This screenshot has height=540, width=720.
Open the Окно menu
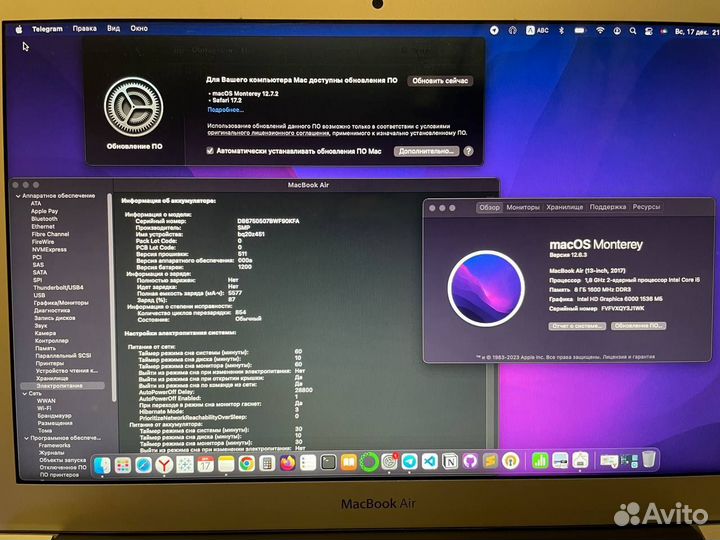pyautogui.click(x=139, y=28)
